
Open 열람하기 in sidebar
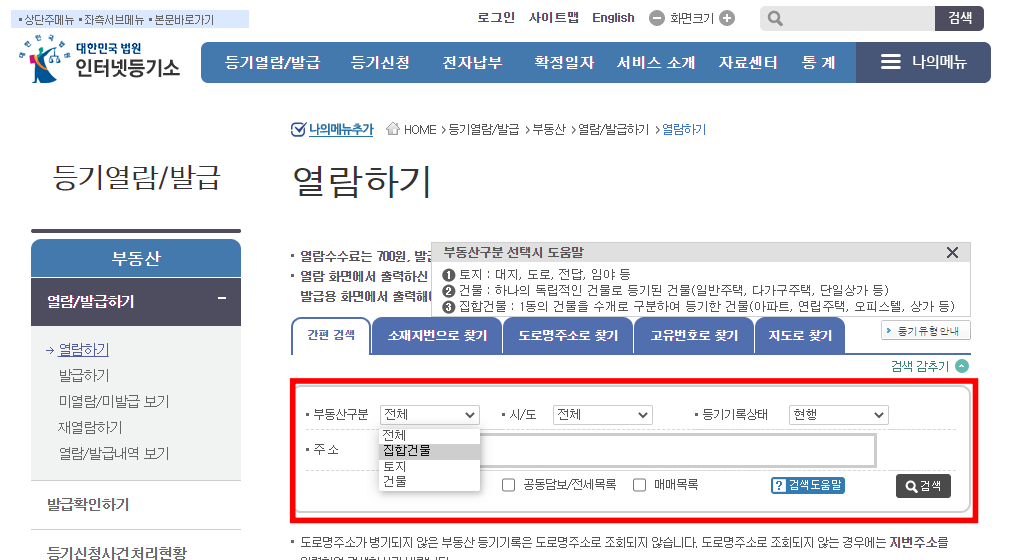pyautogui.click(x=84, y=350)
